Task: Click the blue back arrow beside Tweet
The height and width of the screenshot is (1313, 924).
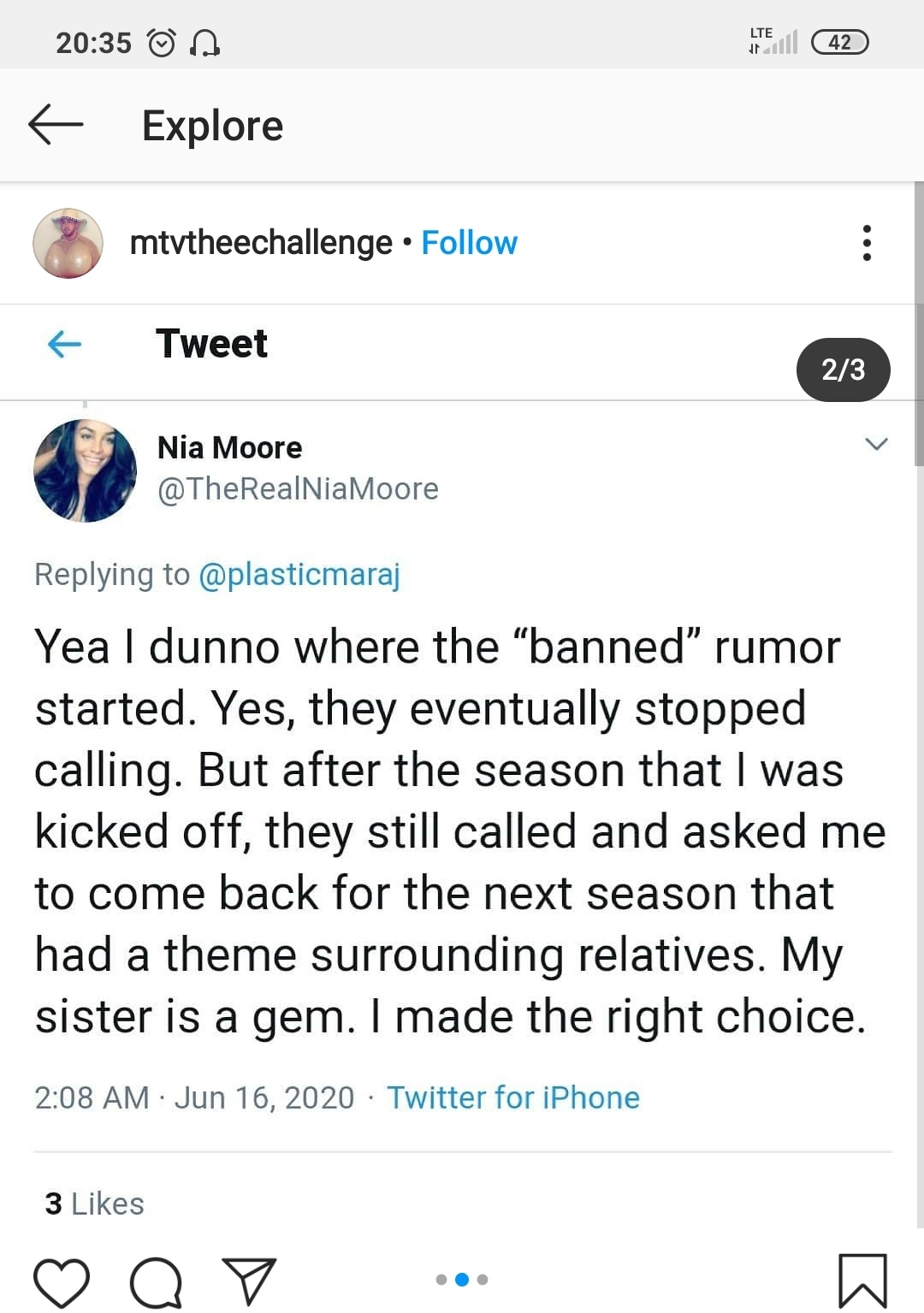Action: point(64,345)
